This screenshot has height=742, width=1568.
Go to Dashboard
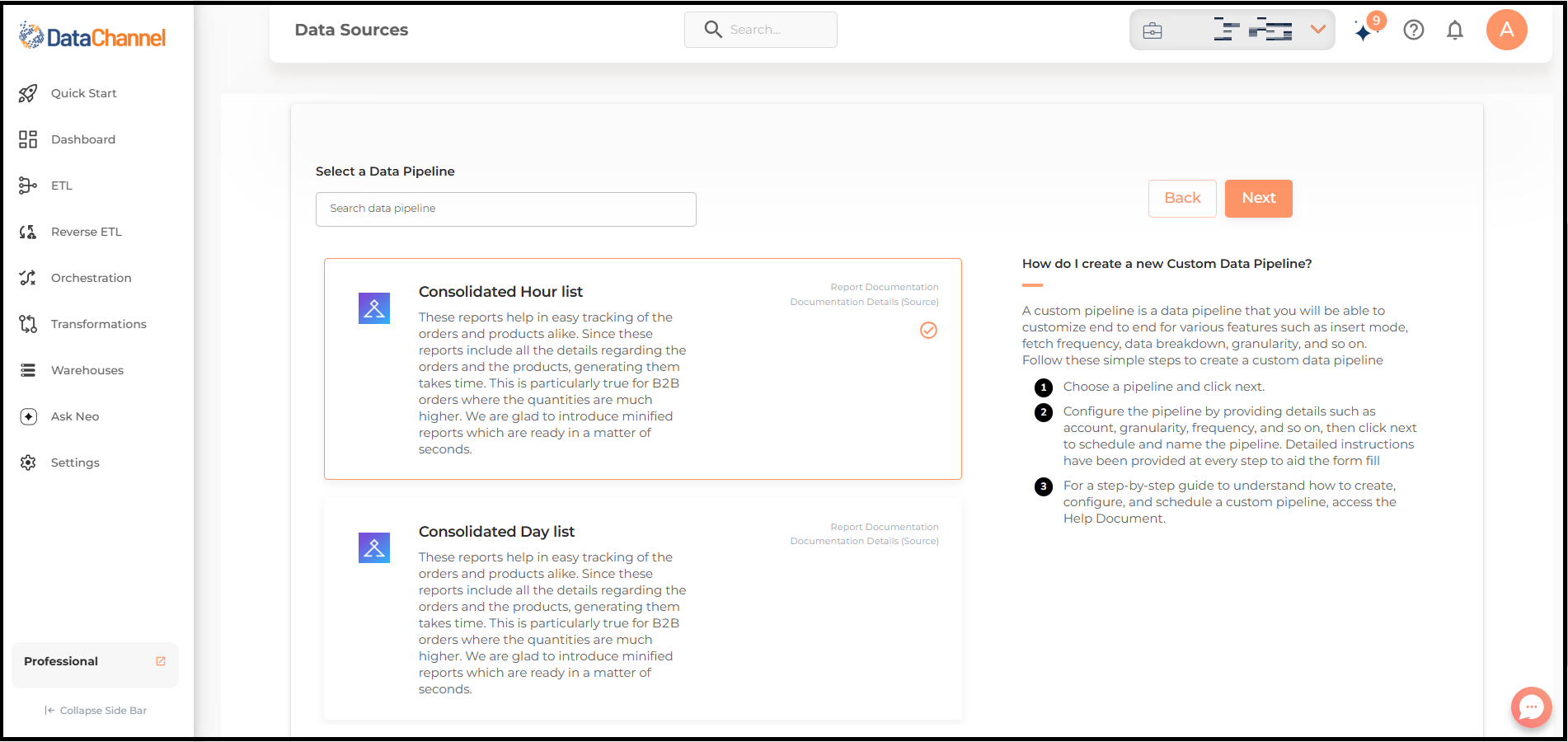pos(83,139)
